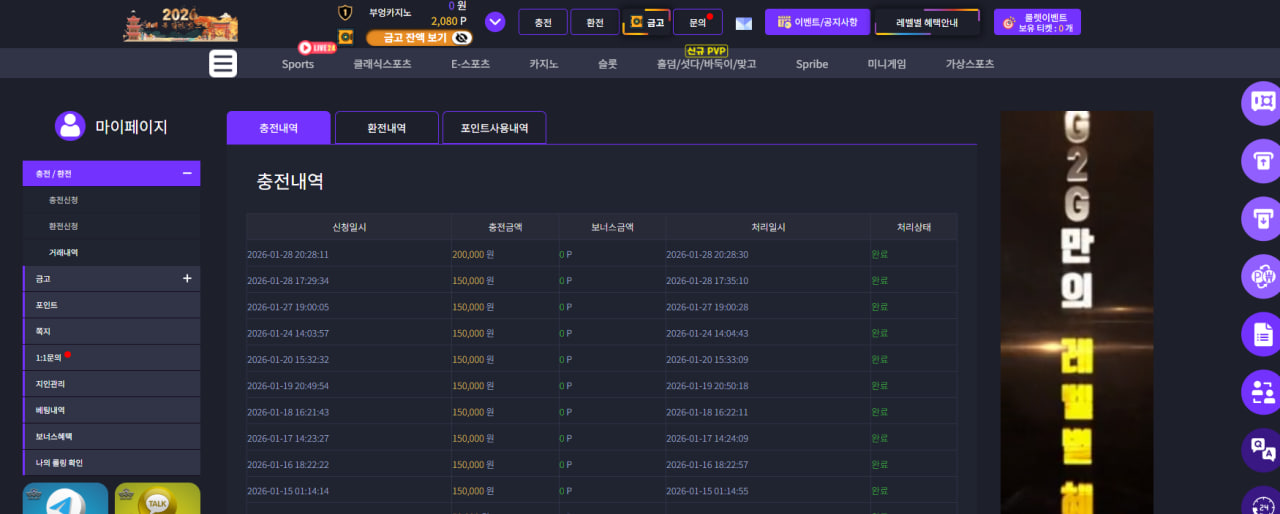
Task: Open the PW change floating icon
Action: 1262,277
